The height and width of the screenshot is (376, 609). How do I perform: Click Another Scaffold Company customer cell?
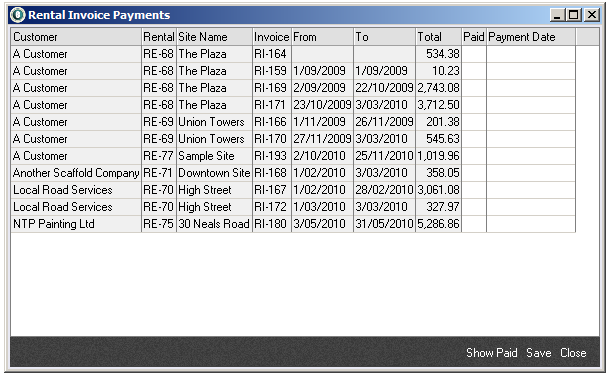(x=76, y=173)
